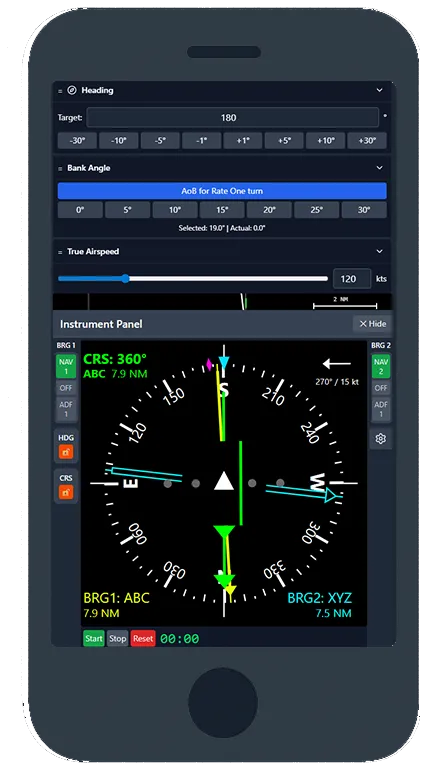The width and height of the screenshot is (436, 772).
Task: Click the magenta heading bug on the compass
Action: 209,365
